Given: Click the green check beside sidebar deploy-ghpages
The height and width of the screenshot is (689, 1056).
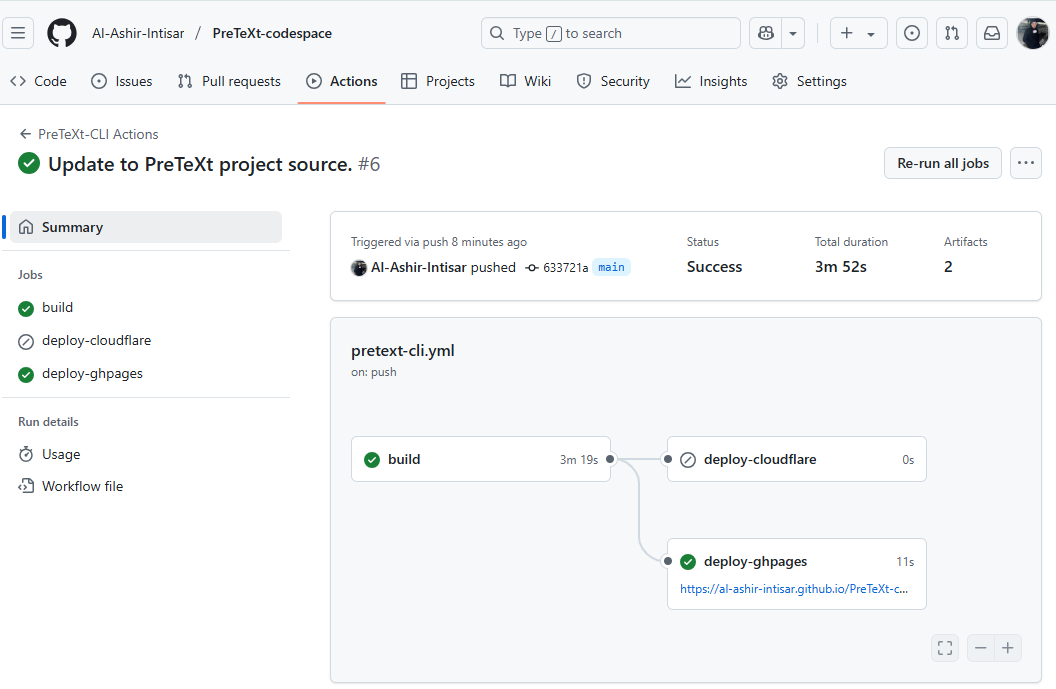Looking at the screenshot, I should click(x=26, y=374).
